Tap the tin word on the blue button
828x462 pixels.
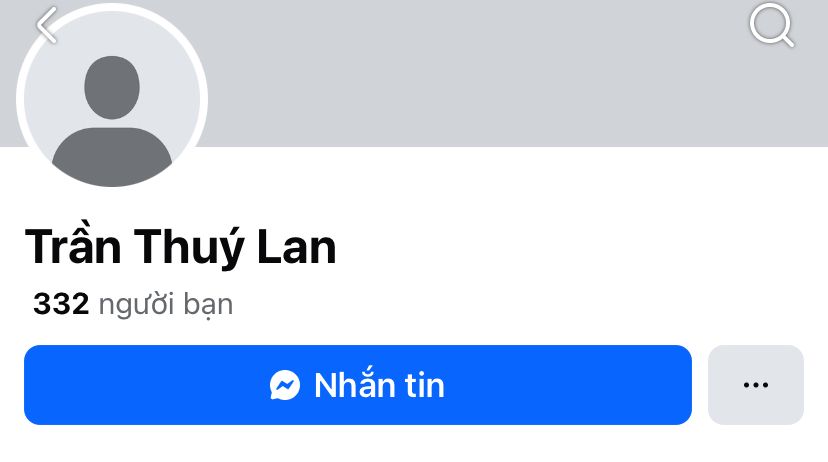pos(425,385)
